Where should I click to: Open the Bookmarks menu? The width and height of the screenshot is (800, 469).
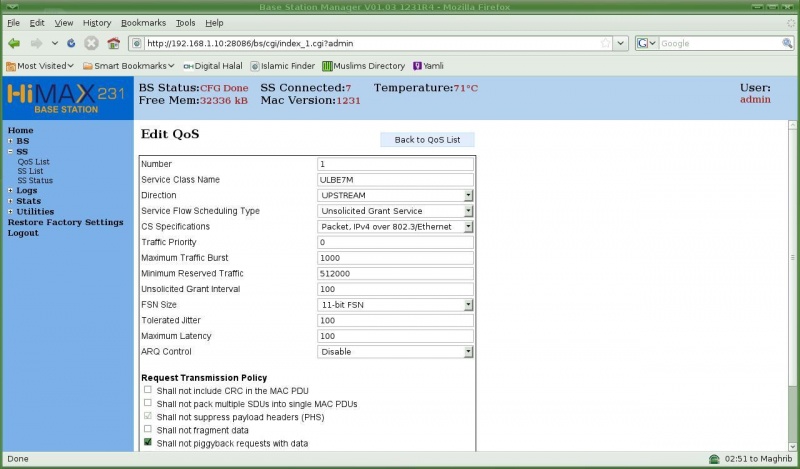[x=143, y=22]
